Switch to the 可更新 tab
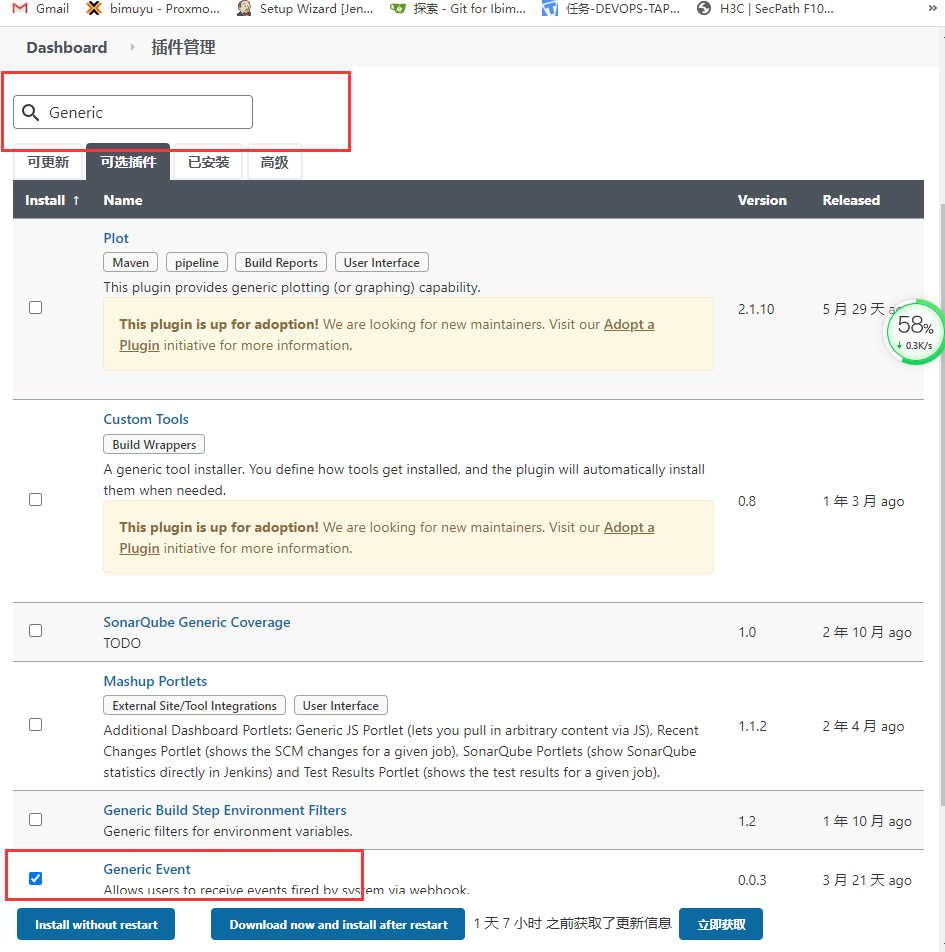The image size is (945, 952). point(47,162)
